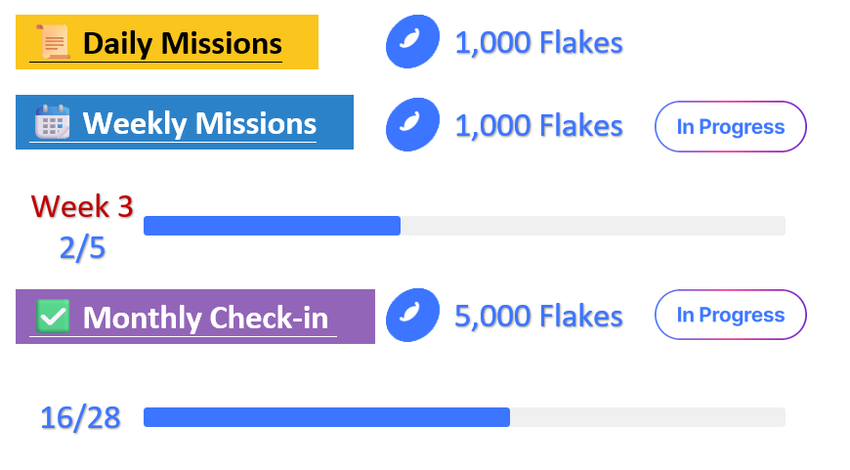Click the calendar icon beside Weekly Missions
The image size is (850, 470).
click(52, 123)
